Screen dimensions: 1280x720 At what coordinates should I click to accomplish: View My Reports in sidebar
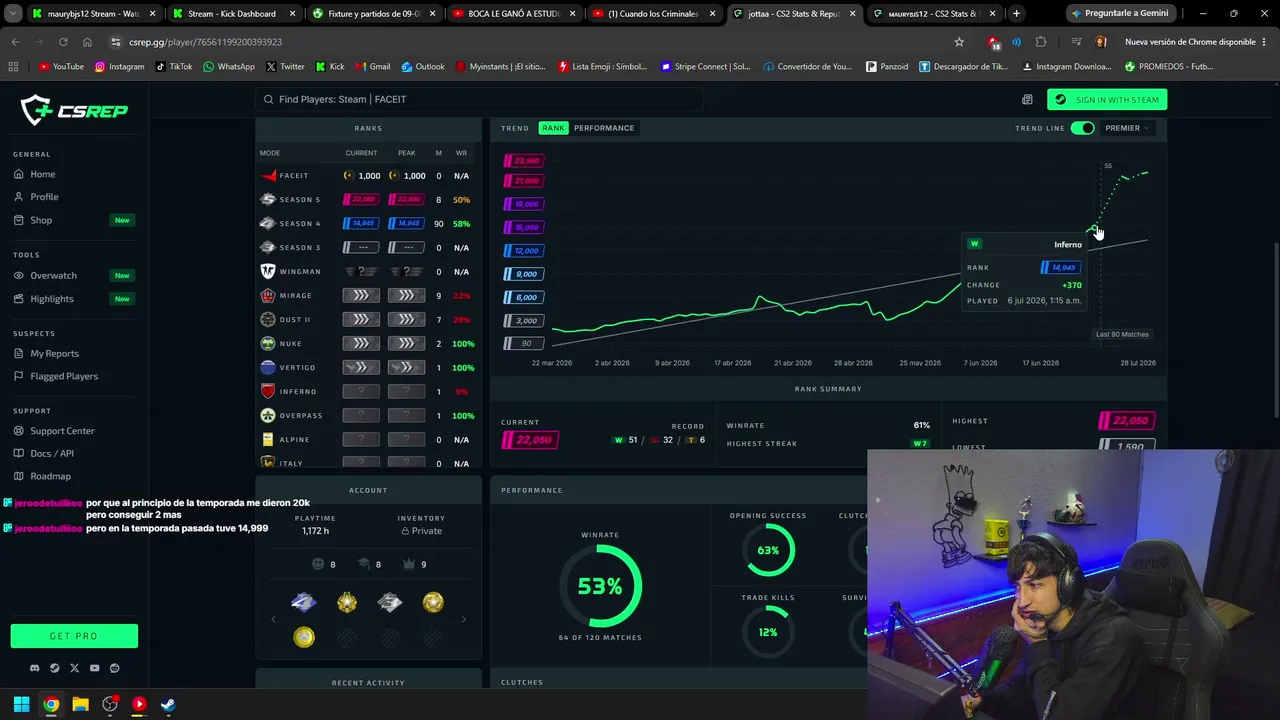click(x=54, y=353)
